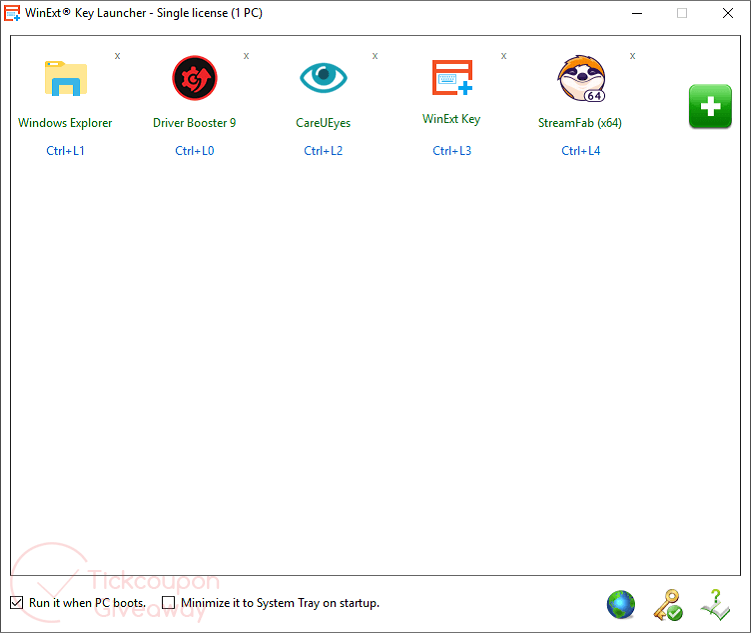Launch the Windows Explorer folder icon
This screenshot has height=633, width=751.
[x=66, y=79]
